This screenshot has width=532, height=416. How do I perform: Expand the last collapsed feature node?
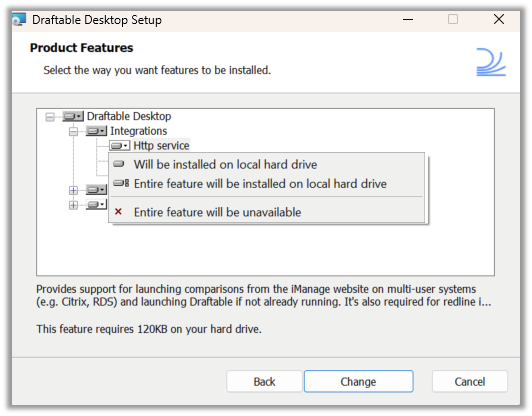click(73, 205)
